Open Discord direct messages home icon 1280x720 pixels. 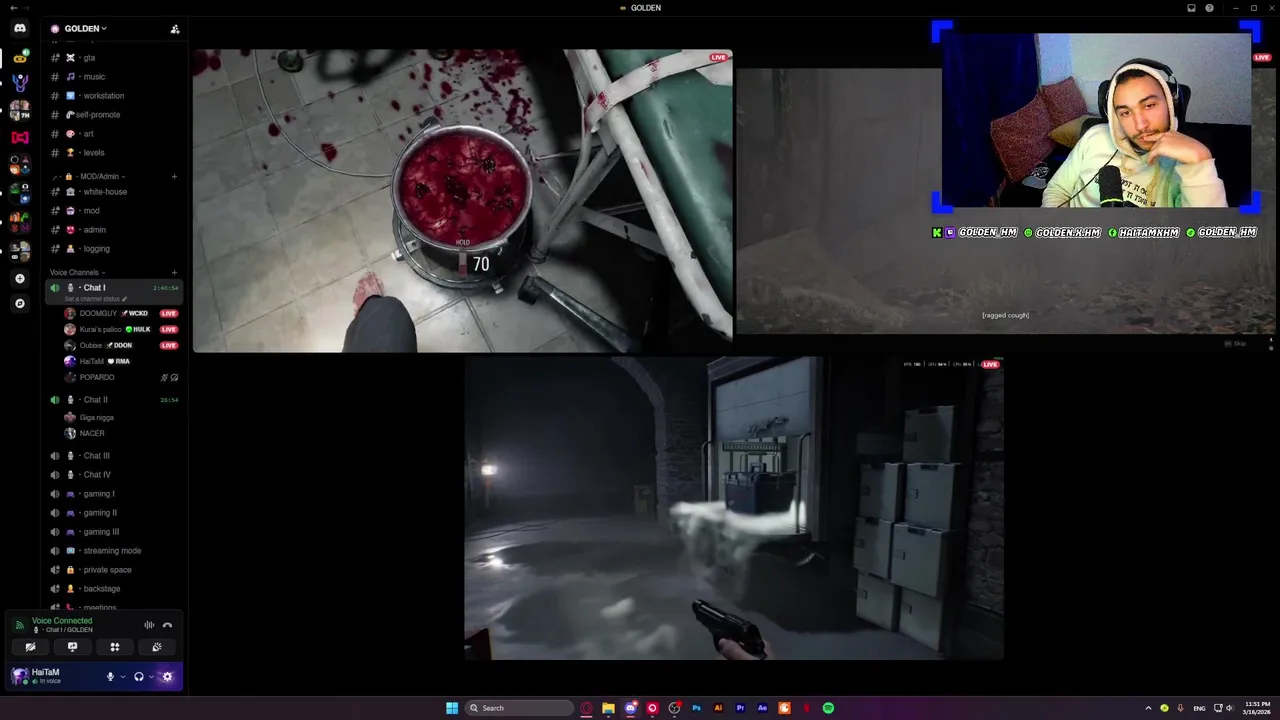pyautogui.click(x=20, y=28)
